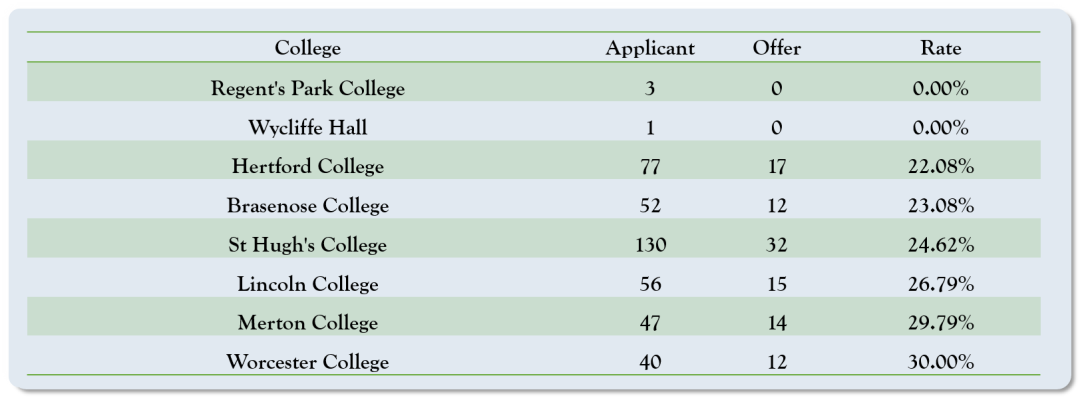The height and width of the screenshot is (398, 1080).
Task: Click the Applicant column header
Action: (650, 48)
